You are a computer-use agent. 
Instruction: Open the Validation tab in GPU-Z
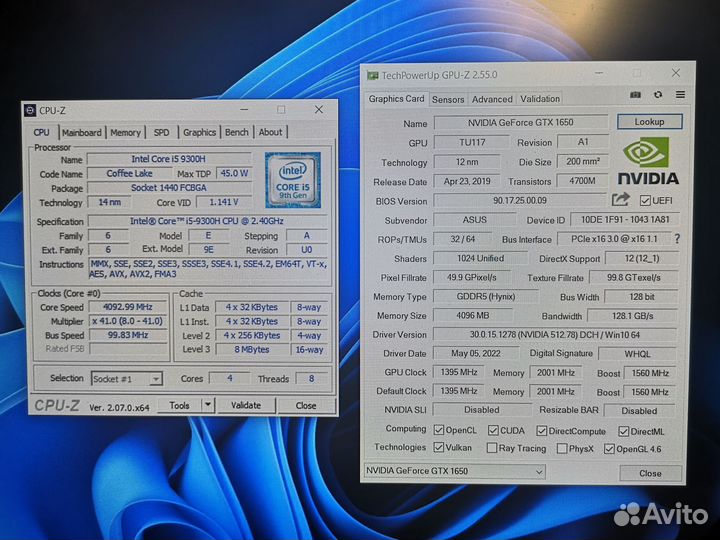(x=540, y=99)
